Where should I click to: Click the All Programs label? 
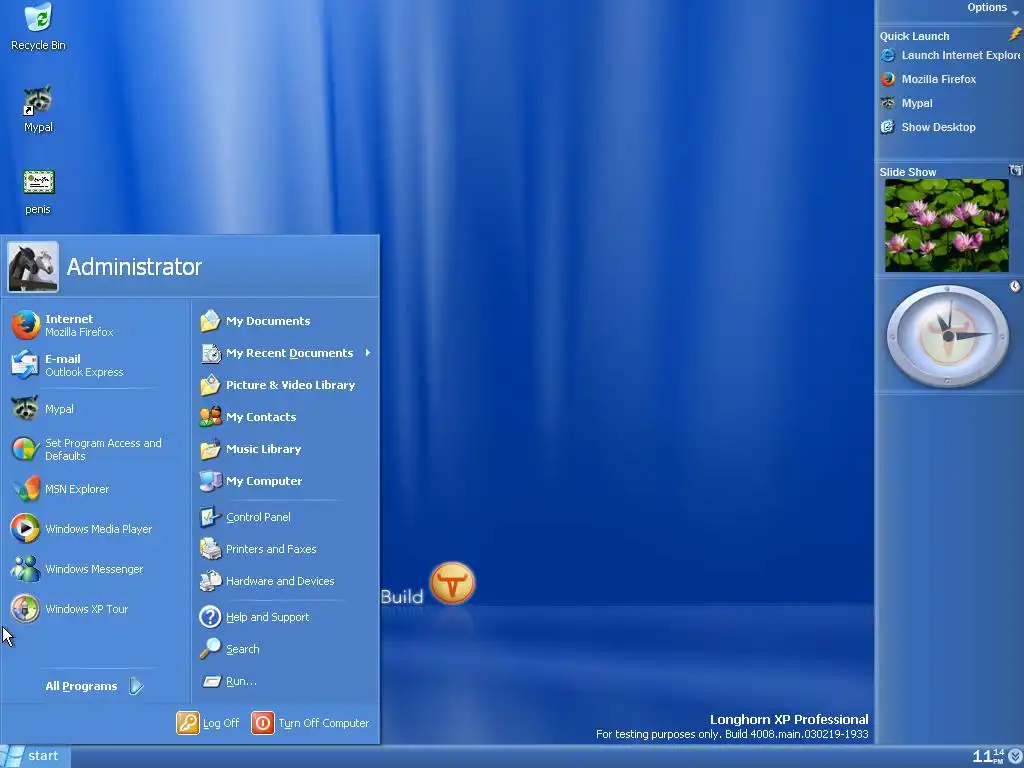coord(81,686)
